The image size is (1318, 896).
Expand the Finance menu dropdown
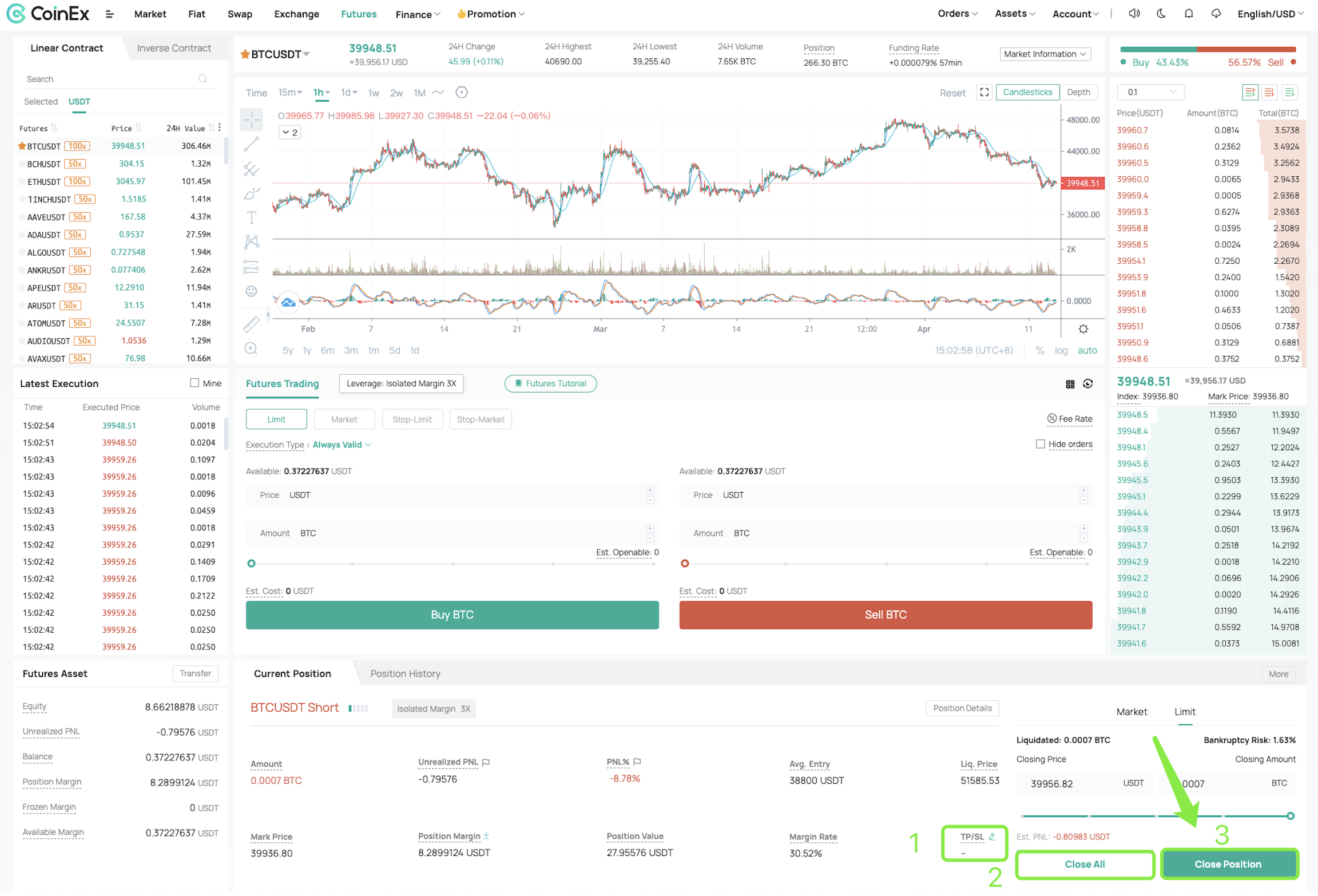click(418, 14)
